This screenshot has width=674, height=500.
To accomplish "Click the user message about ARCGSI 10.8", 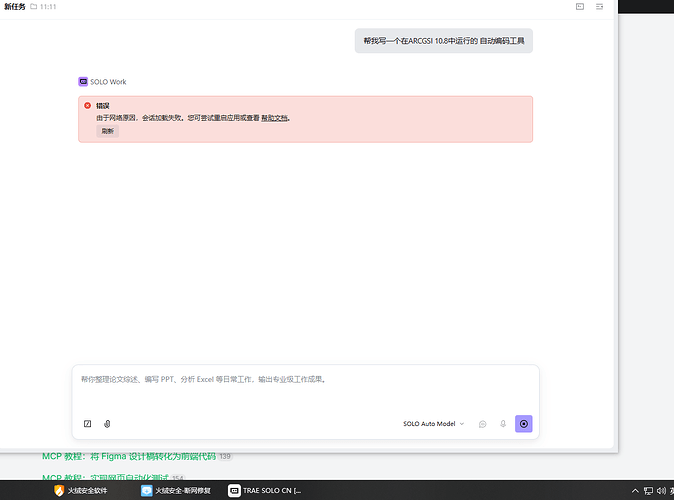I will (x=444, y=41).
